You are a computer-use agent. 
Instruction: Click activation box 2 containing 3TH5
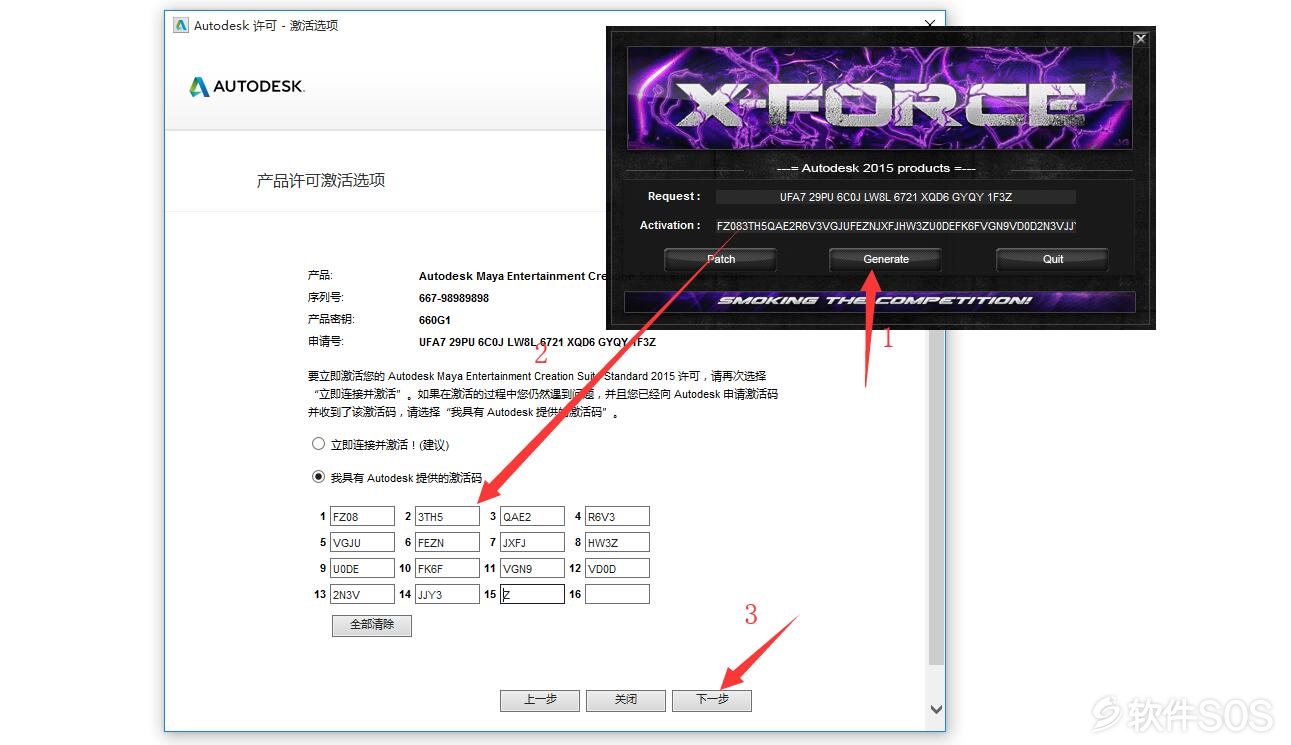[447, 517]
